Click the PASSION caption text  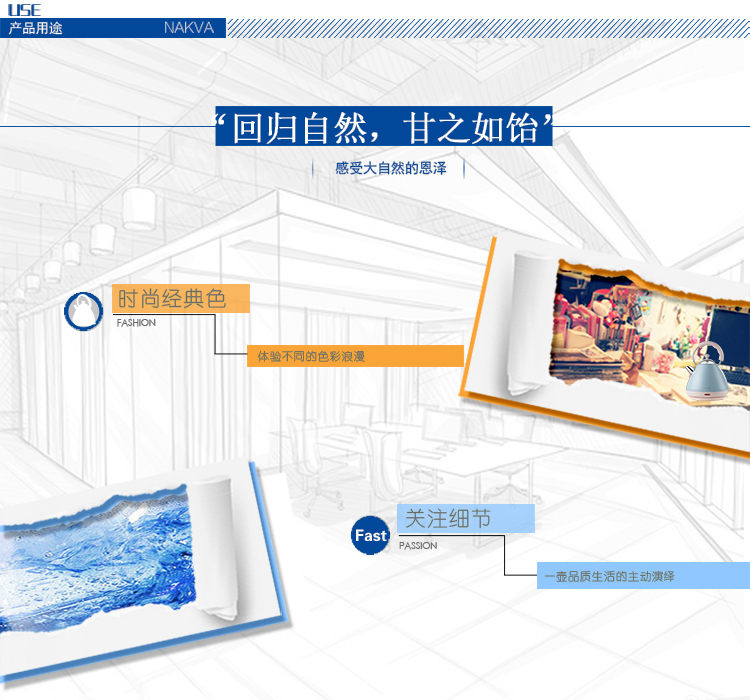[418, 545]
